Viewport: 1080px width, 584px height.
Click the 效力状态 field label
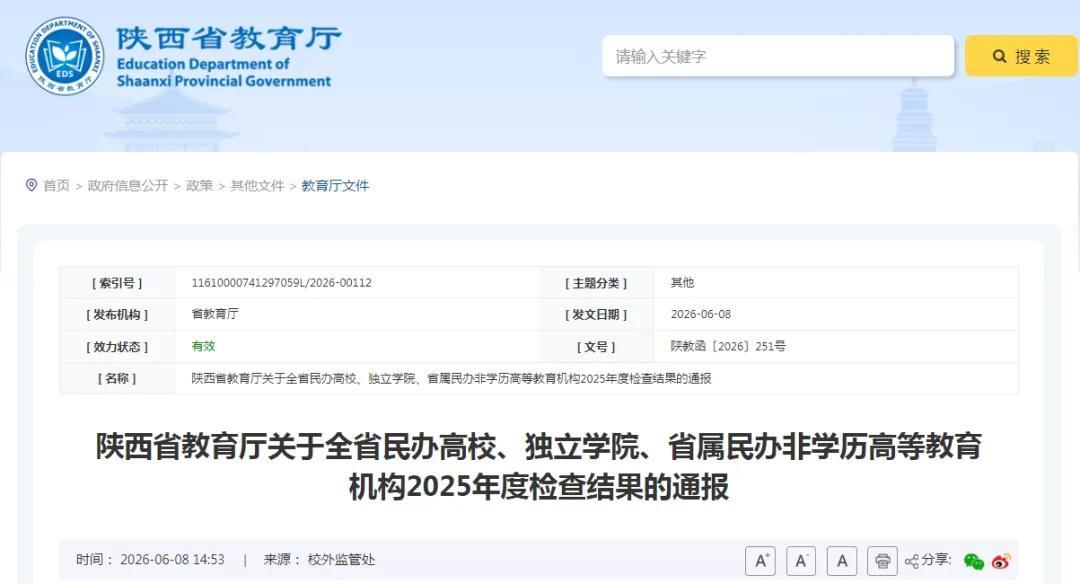(117, 346)
